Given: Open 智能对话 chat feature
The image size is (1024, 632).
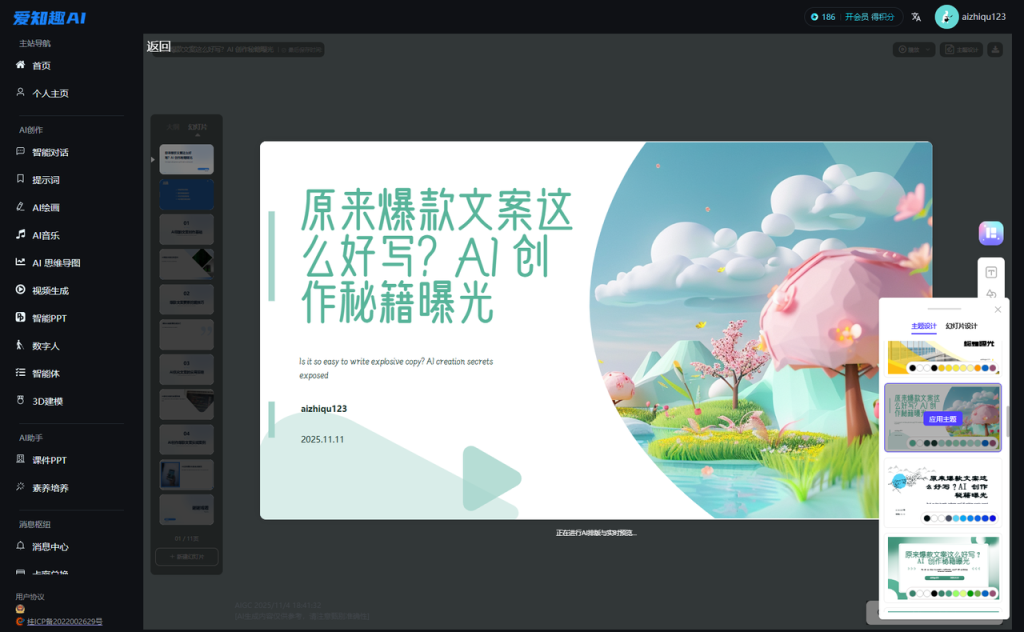Looking at the screenshot, I should pyautogui.click(x=50, y=152).
